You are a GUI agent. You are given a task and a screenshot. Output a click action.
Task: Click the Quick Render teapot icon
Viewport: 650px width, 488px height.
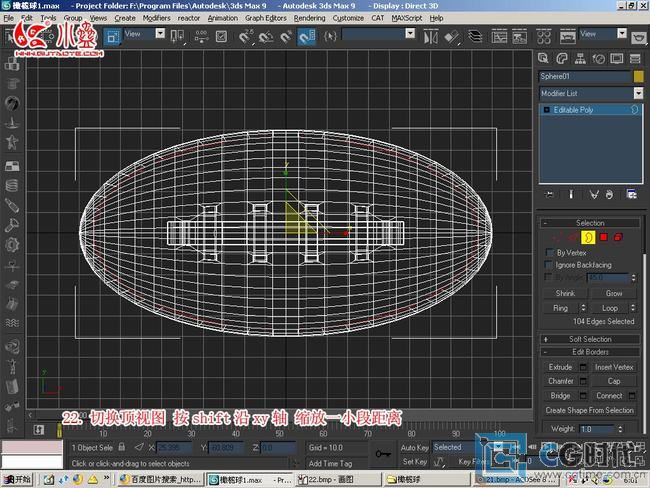point(639,38)
